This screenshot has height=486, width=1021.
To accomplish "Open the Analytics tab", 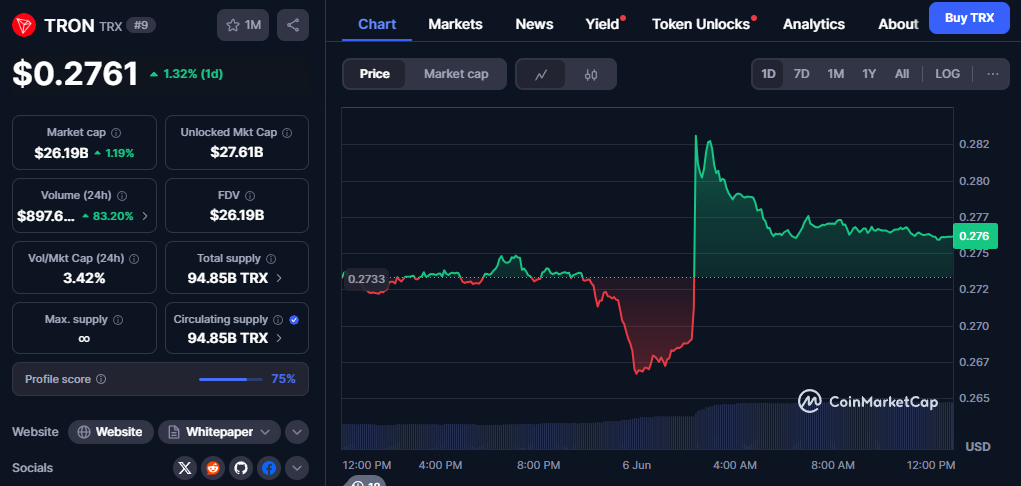I will (814, 24).
